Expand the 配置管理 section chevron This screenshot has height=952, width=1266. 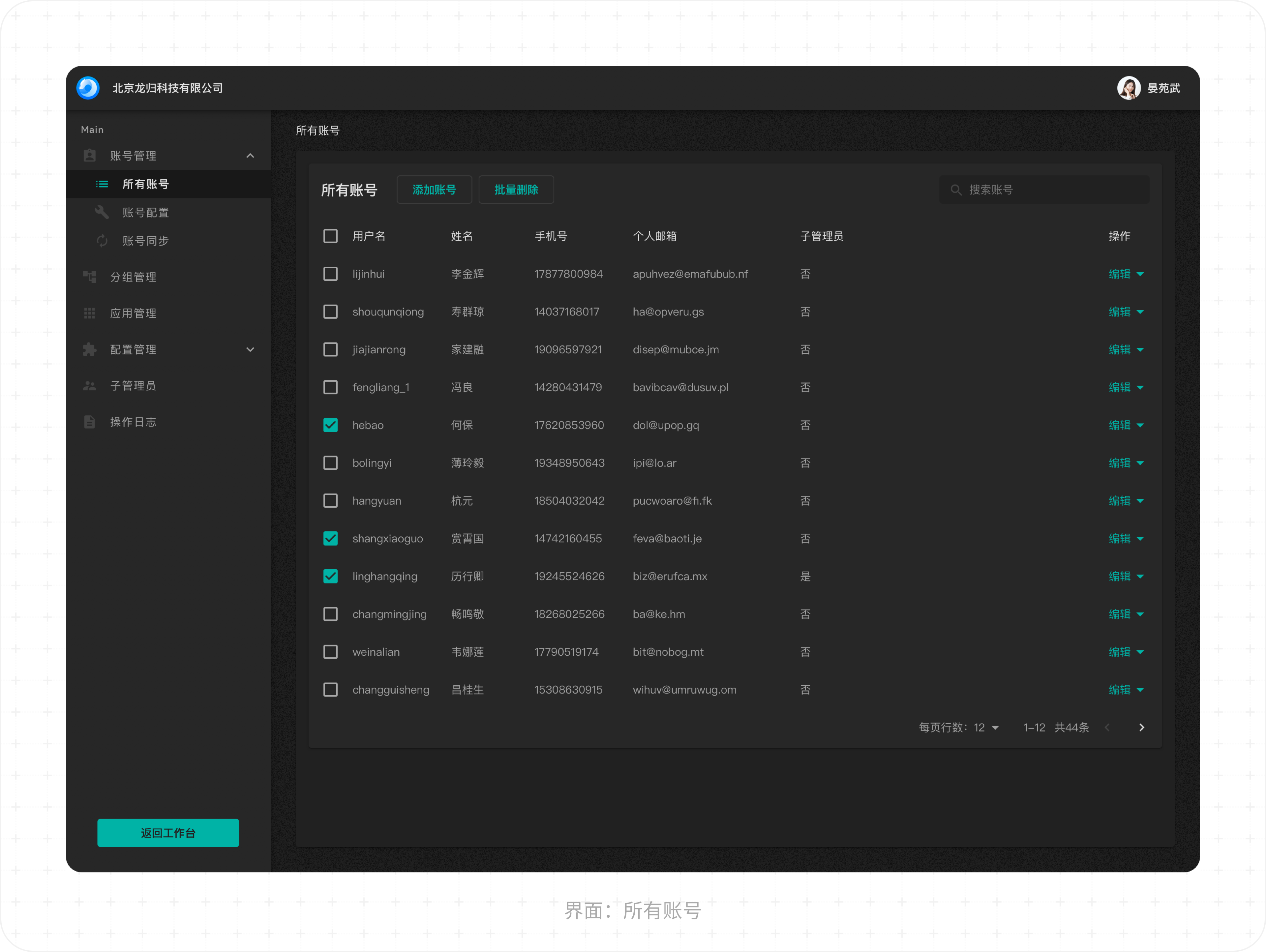(250, 349)
